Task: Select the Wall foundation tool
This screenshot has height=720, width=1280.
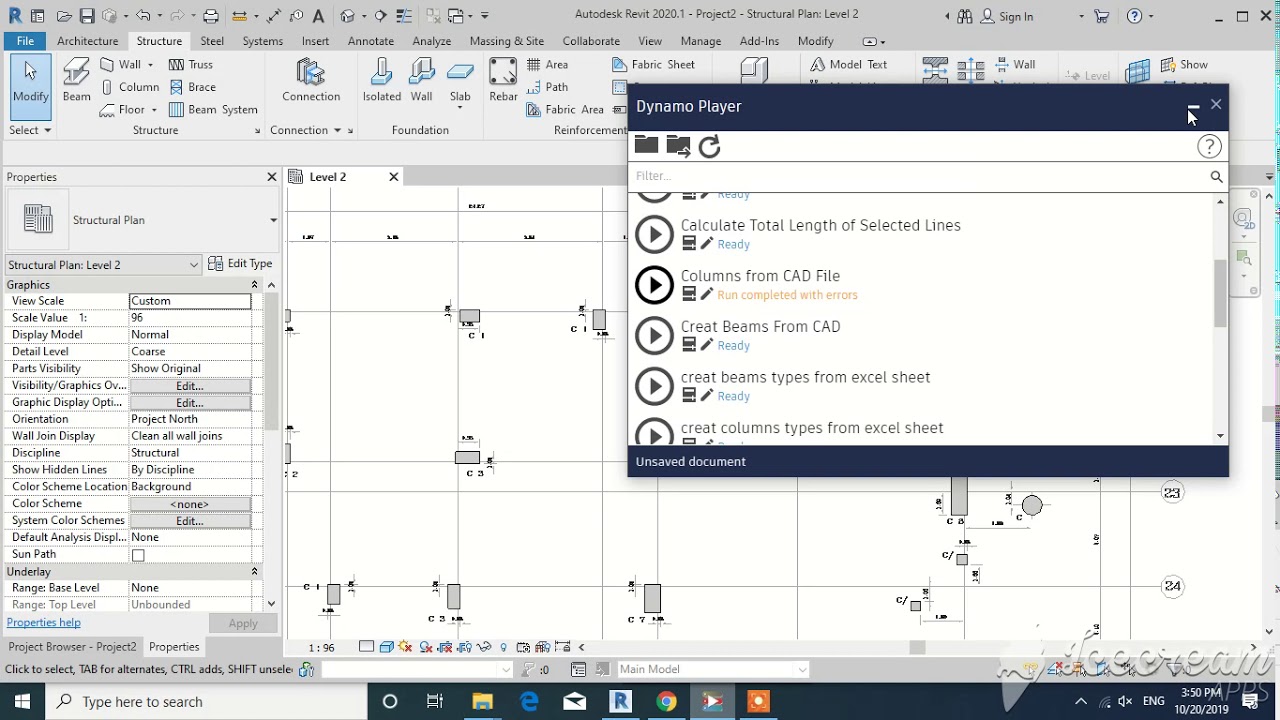Action: click(x=421, y=79)
